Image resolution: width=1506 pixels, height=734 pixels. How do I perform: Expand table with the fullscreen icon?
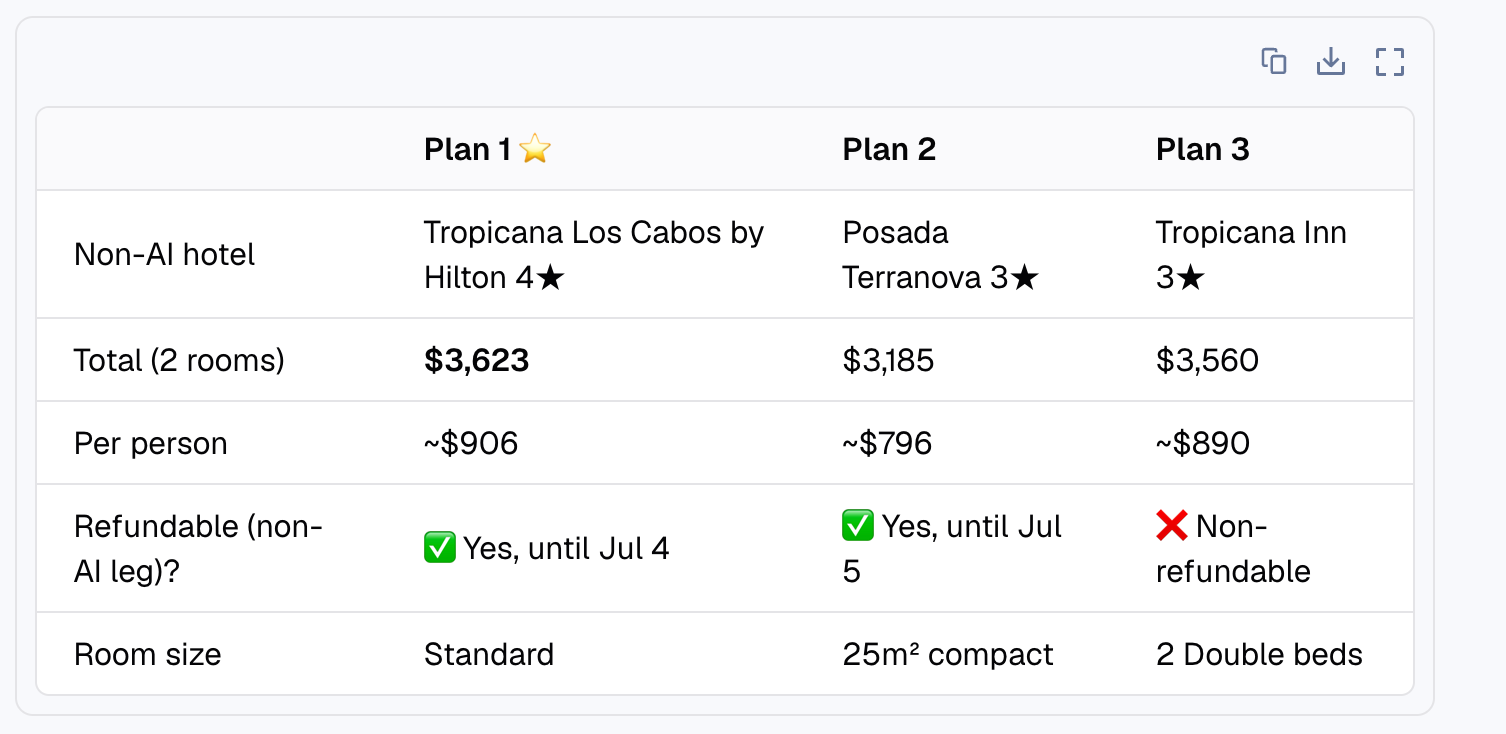point(1390,62)
